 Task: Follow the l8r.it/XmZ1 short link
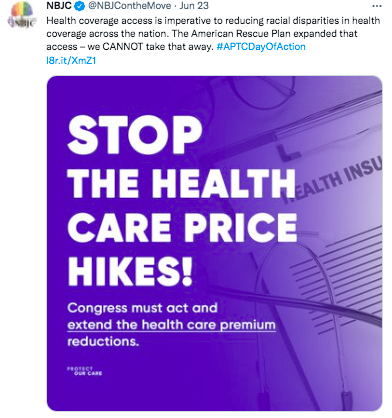pyautogui.click(x=71, y=60)
